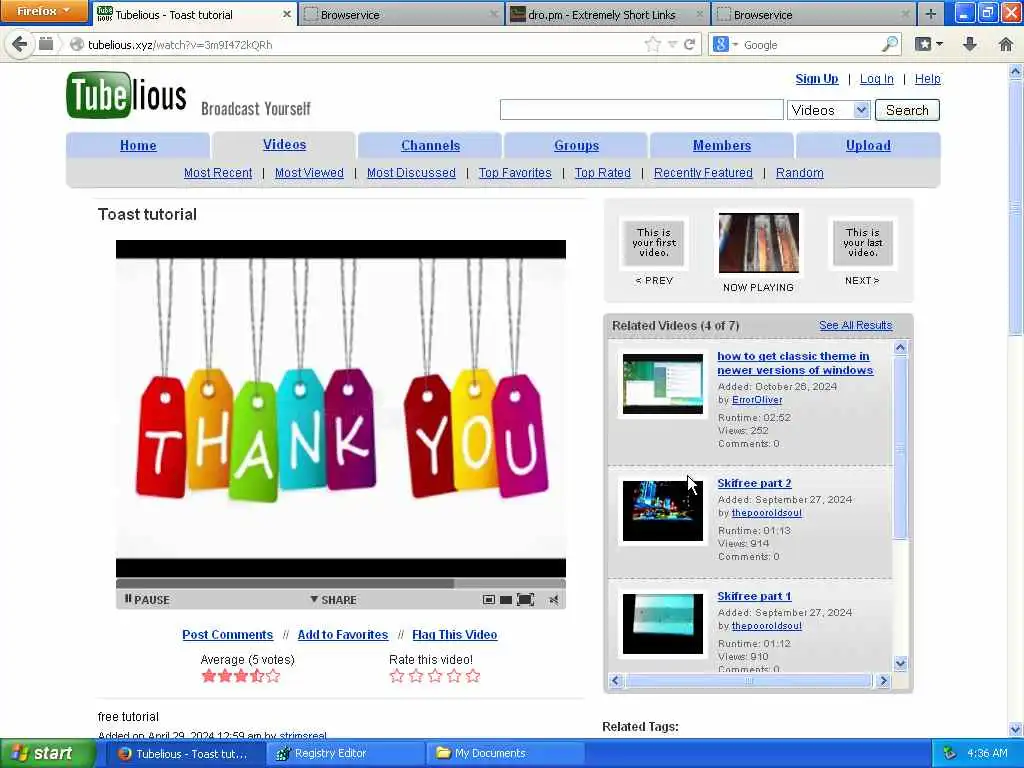Click the related videos right scroll arrow
1024x768 pixels.
point(883,680)
